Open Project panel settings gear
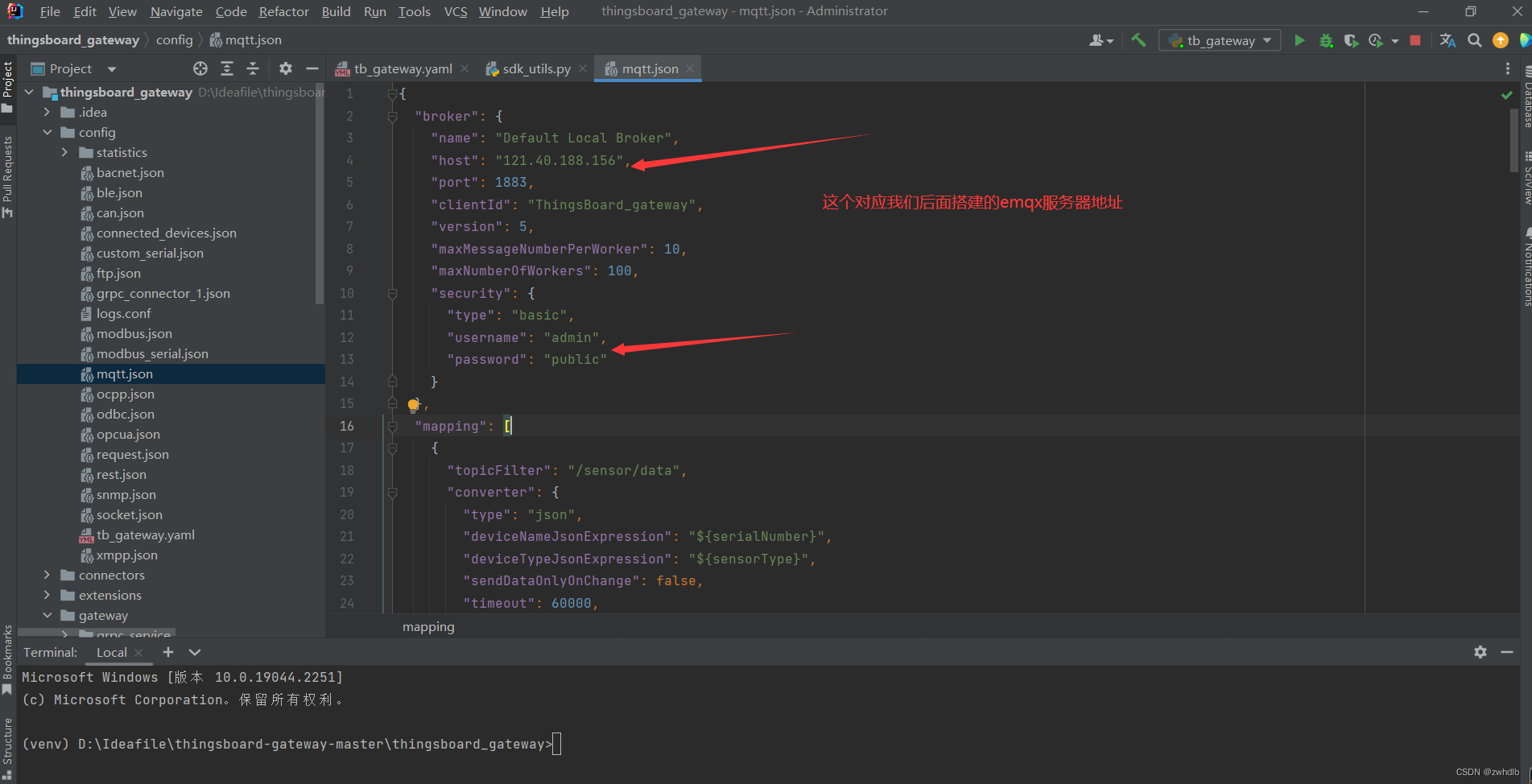The image size is (1532, 784). 286,68
